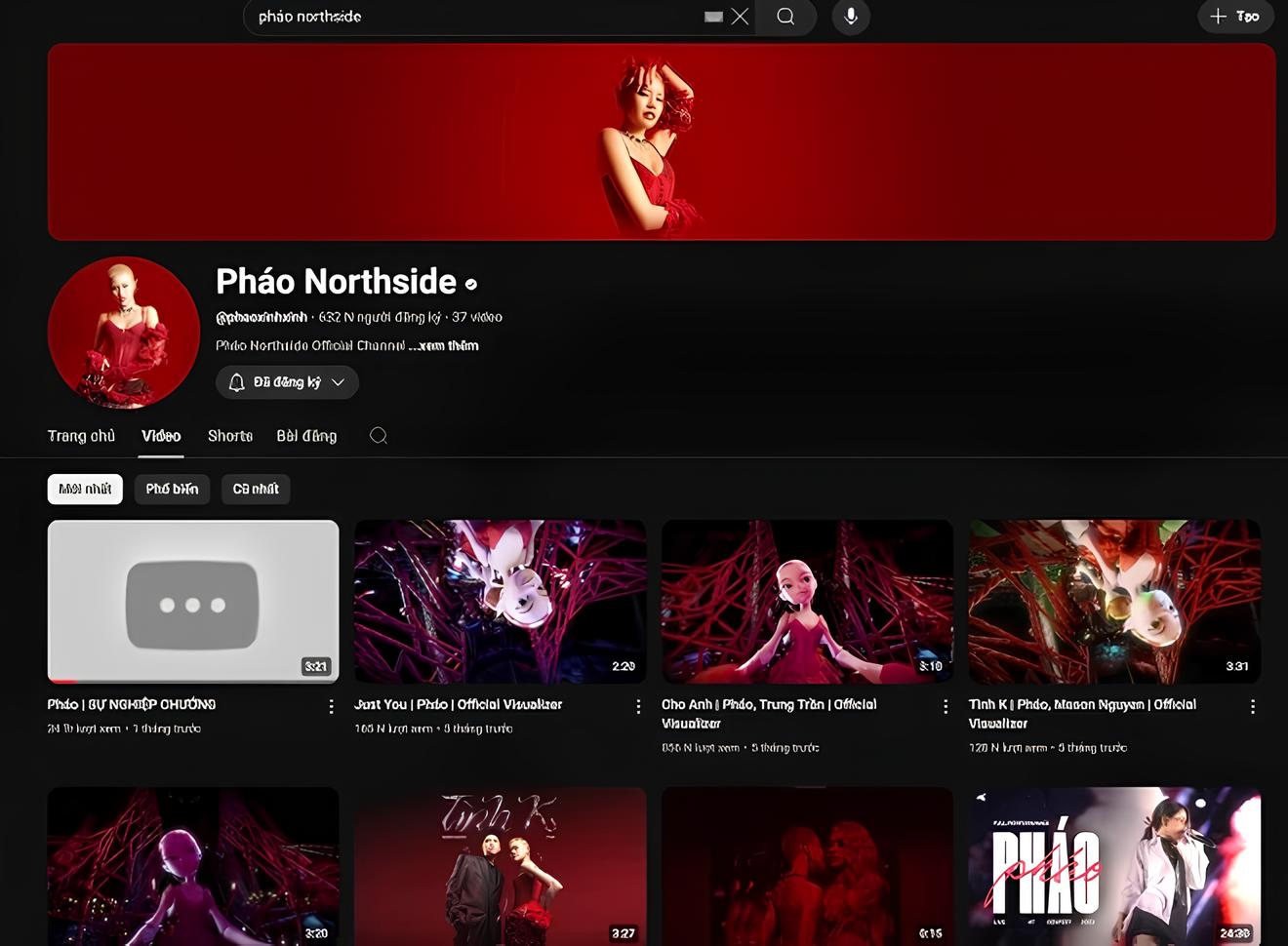
Task: Go to the Trang chủ tab
Action: [x=81, y=436]
